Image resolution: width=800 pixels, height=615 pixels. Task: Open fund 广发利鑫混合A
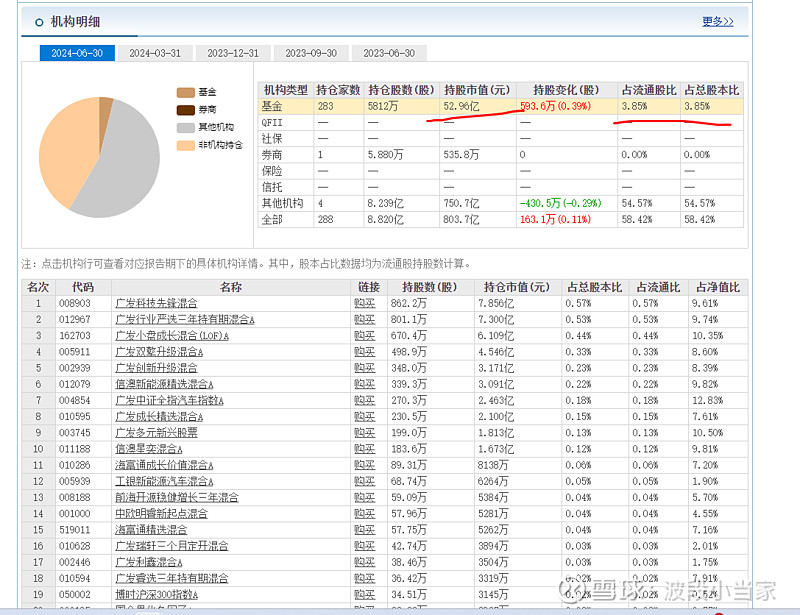click(149, 562)
